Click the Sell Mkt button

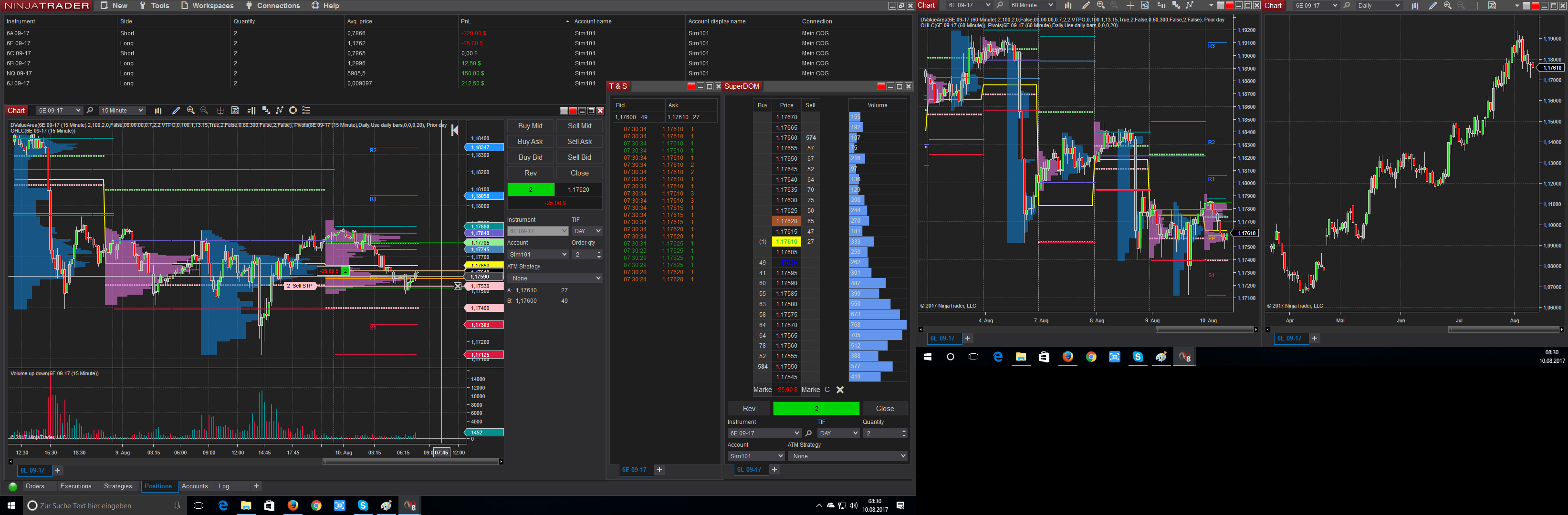[x=579, y=126]
